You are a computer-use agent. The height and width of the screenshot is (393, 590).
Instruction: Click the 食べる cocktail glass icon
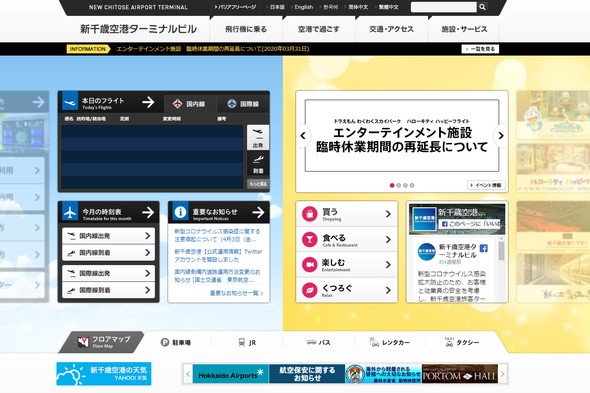[310, 239]
